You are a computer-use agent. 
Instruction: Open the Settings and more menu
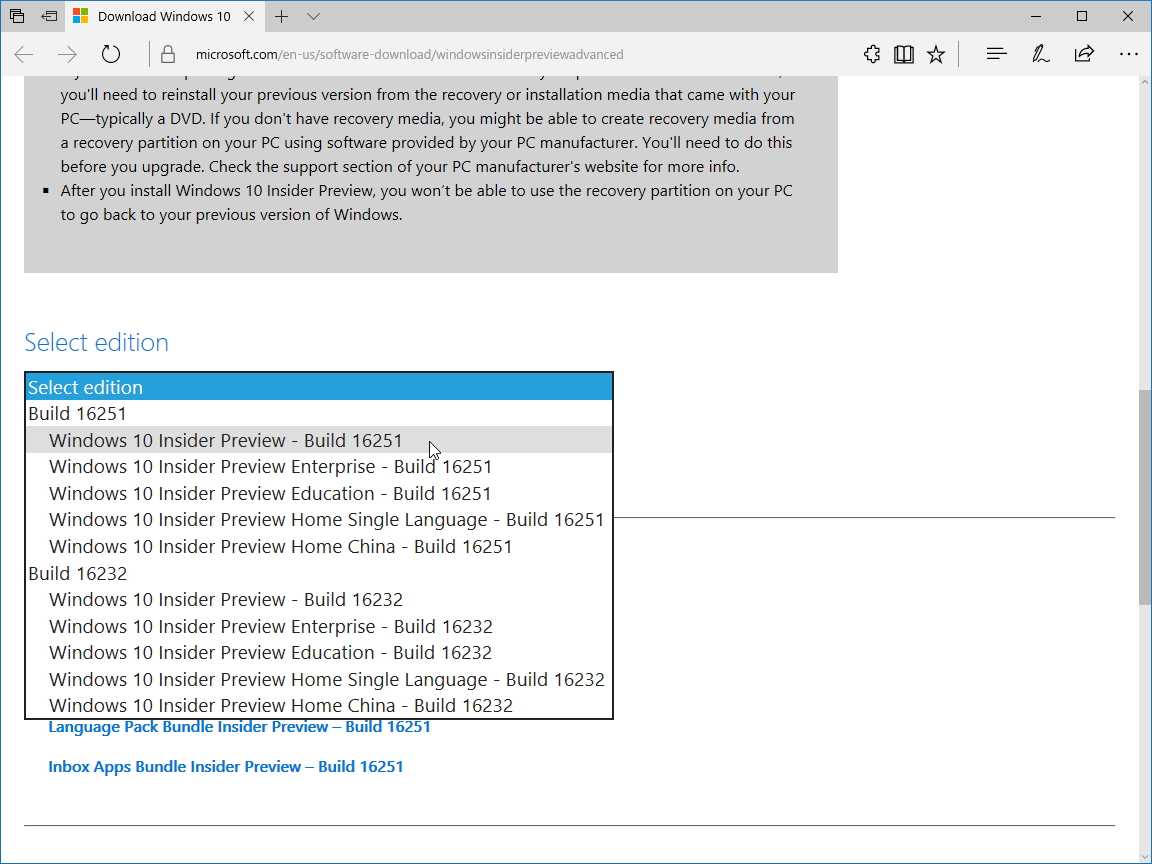click(1129, 54)
